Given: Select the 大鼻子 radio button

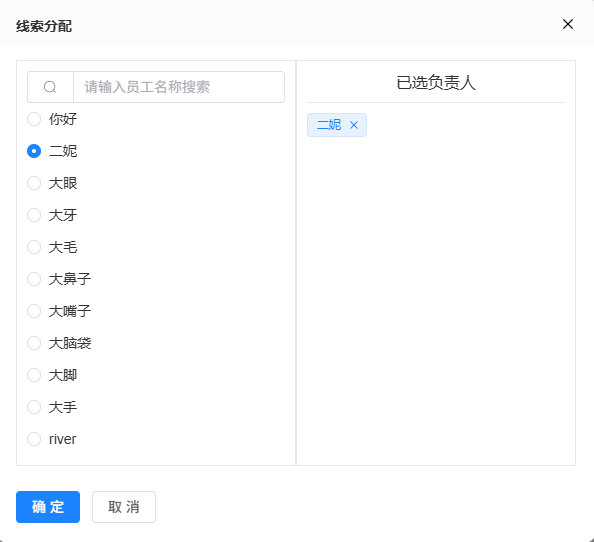Looking at the screenshot, I should 34,279.
